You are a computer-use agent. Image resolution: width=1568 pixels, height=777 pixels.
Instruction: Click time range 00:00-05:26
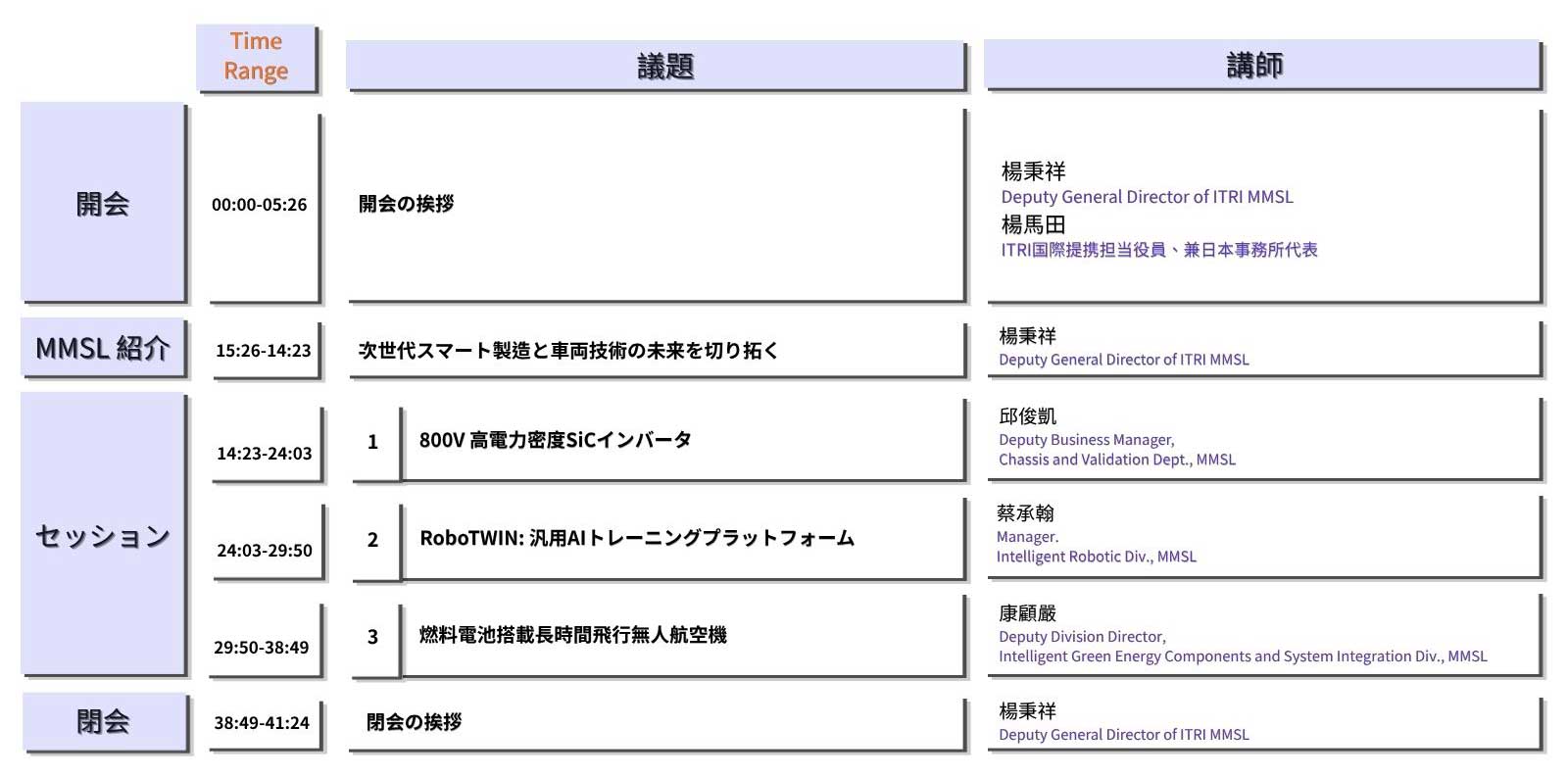(260, 205)
